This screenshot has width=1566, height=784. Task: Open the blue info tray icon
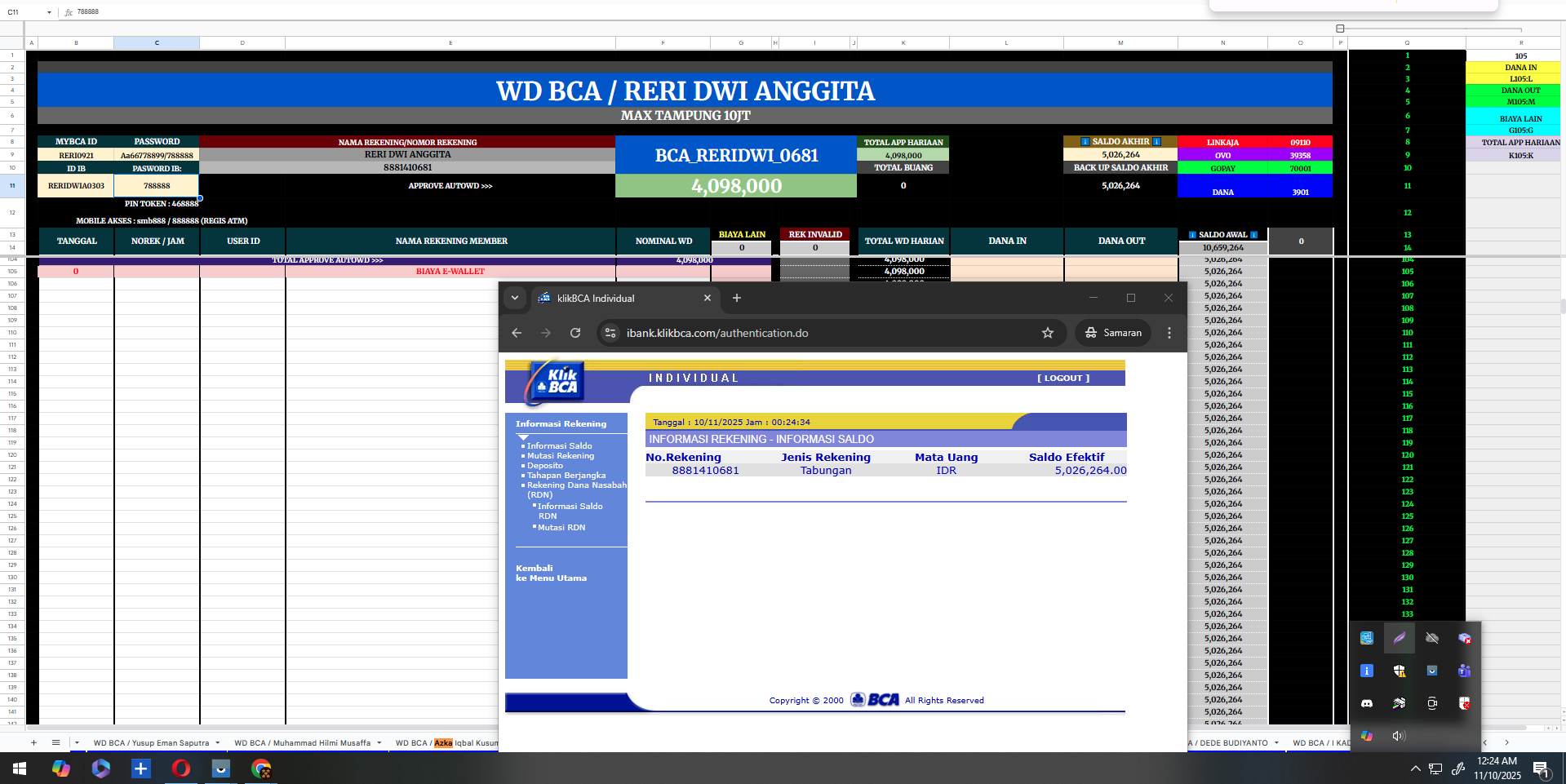click(x=1367, y=671)
